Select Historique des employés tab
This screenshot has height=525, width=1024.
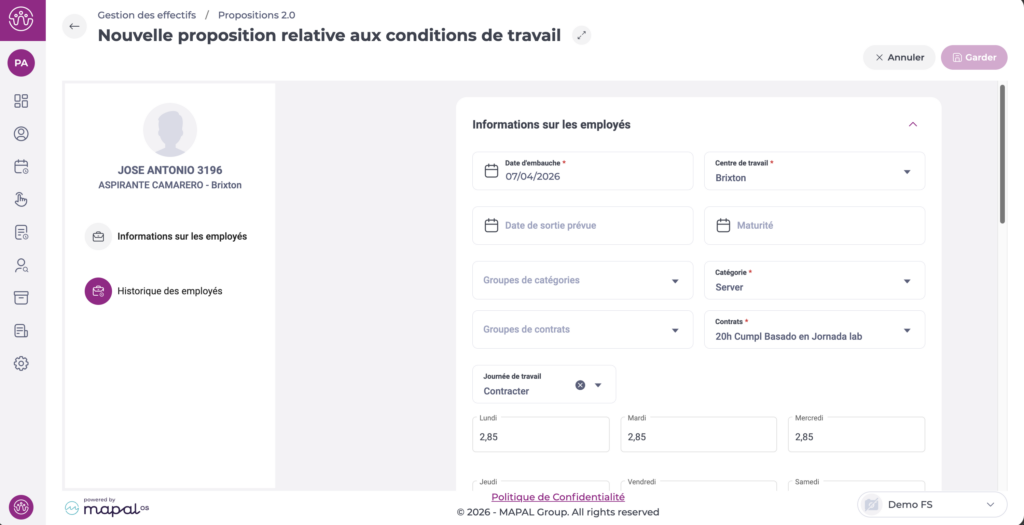(169, 291)
